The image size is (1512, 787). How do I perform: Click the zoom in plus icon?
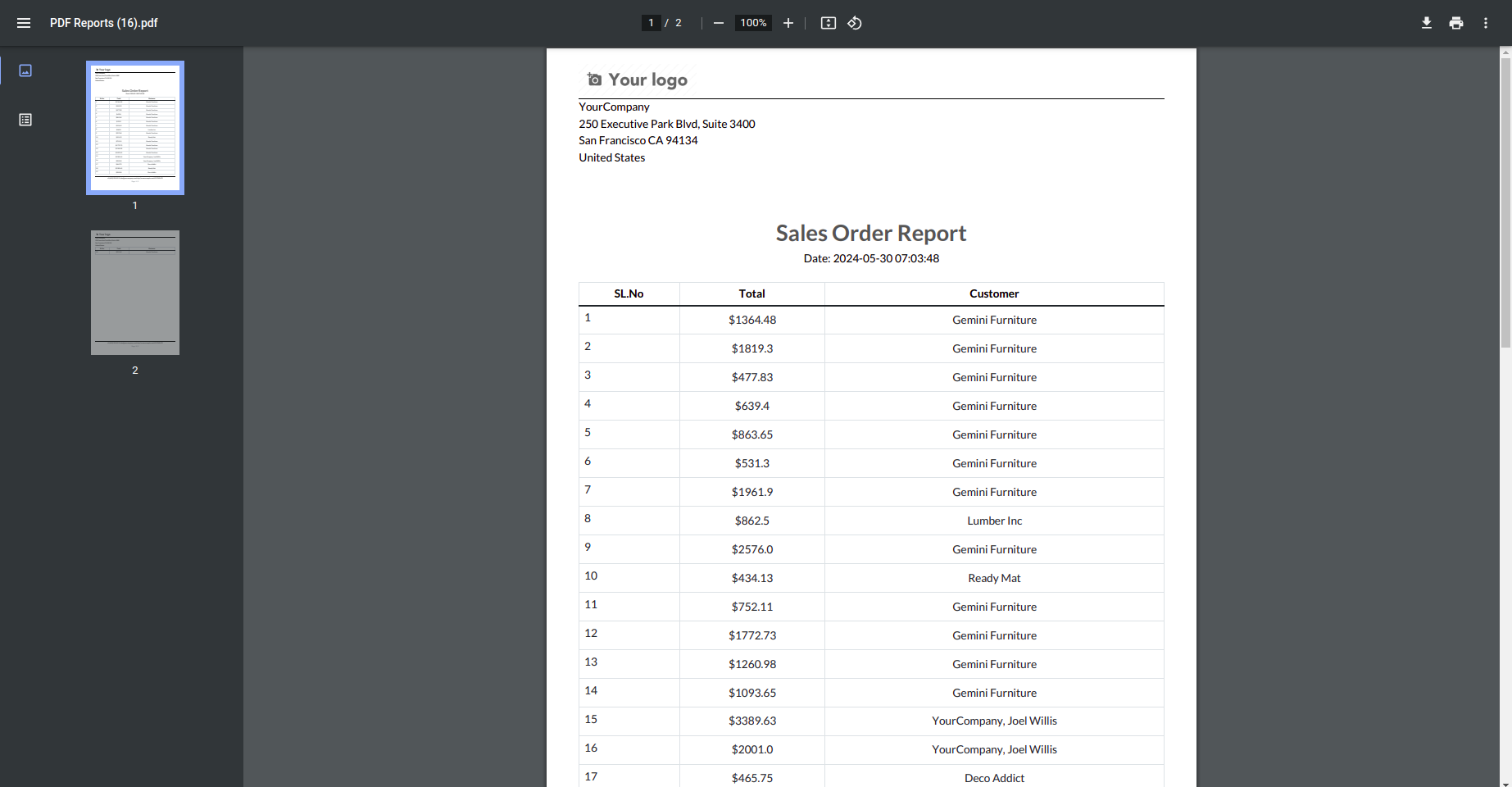(x=788, y=23)
